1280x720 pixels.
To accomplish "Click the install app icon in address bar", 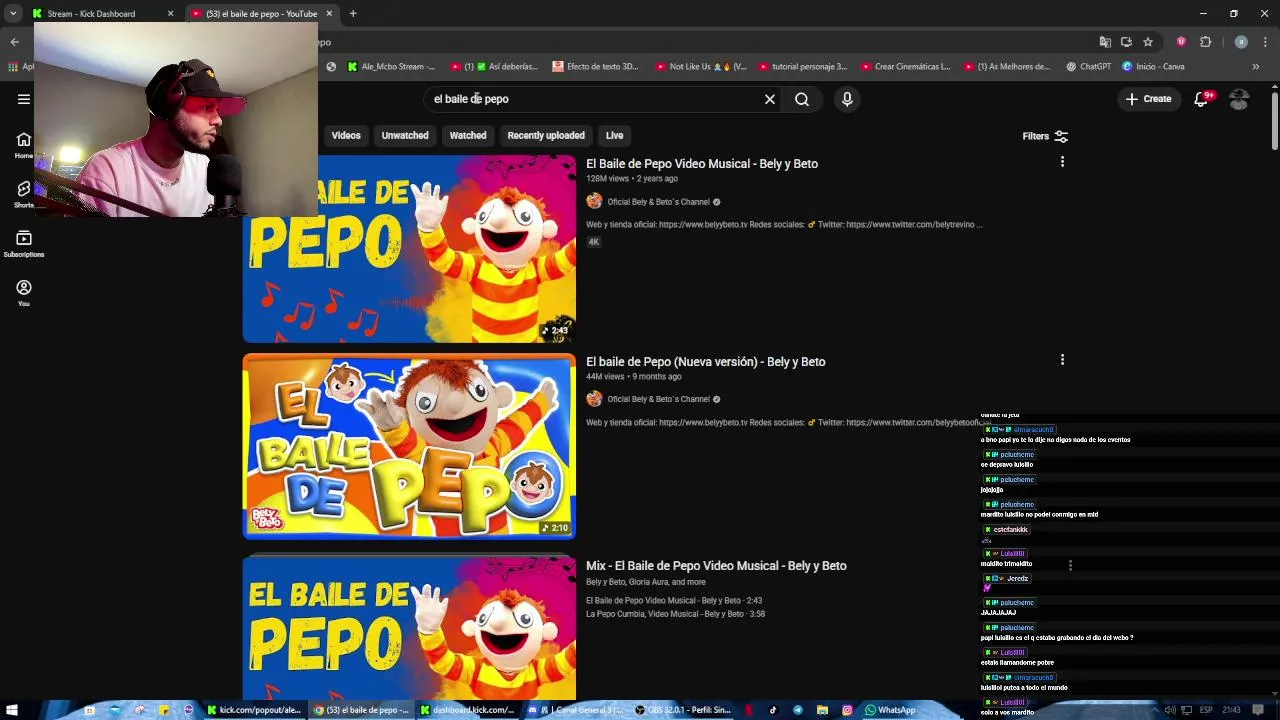I will (x=1126, y=42).
